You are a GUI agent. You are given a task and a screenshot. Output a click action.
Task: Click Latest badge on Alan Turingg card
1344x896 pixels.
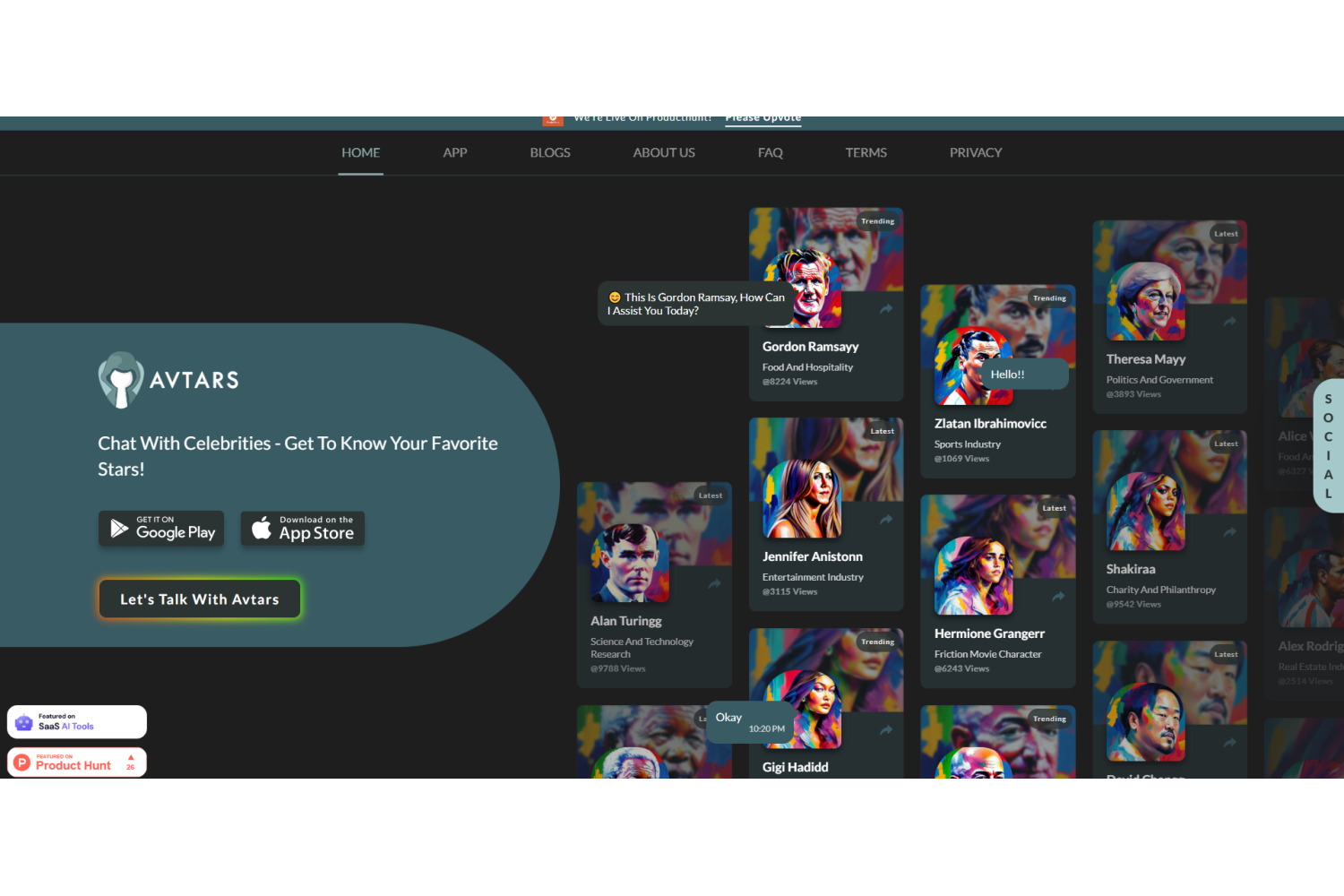coord(711,495)
